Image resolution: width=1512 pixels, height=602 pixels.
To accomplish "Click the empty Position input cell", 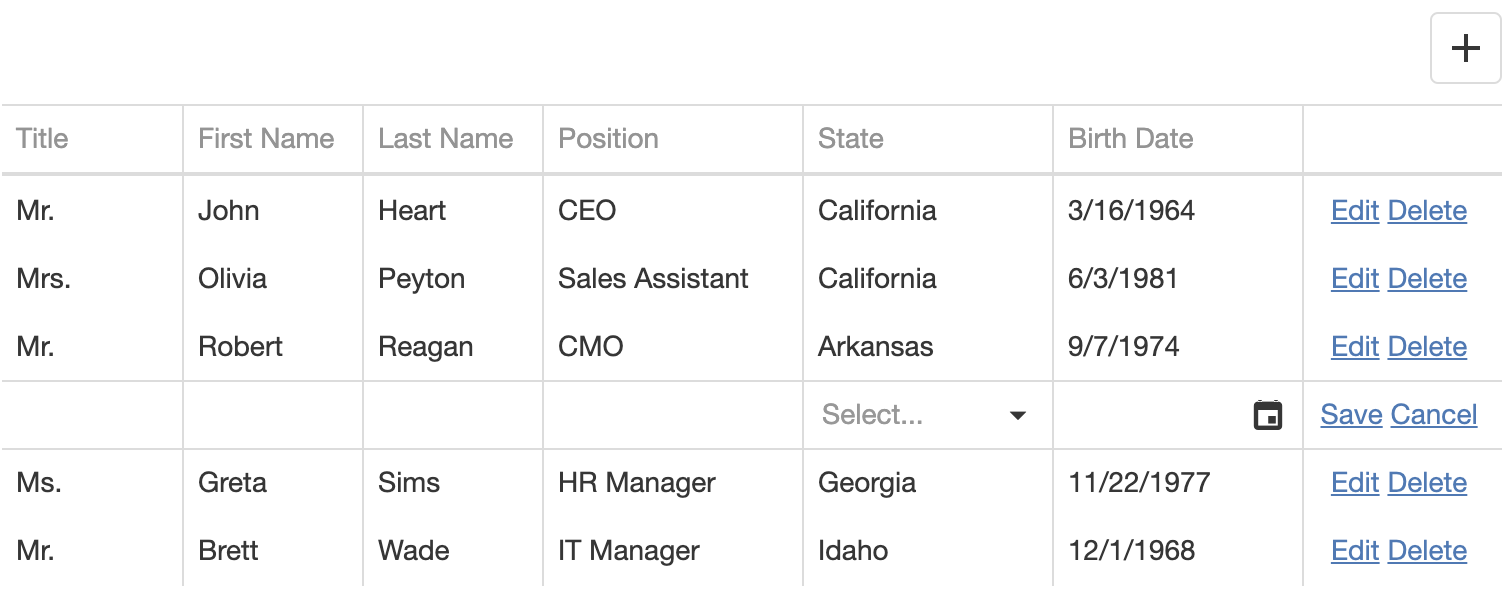I will 672,415.
